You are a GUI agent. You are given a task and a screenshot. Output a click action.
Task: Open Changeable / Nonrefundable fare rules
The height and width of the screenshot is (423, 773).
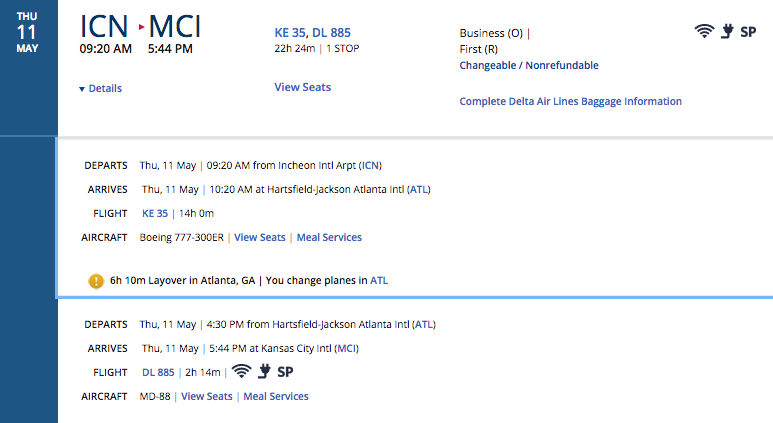pyautogui.click(x=529, y=65)
